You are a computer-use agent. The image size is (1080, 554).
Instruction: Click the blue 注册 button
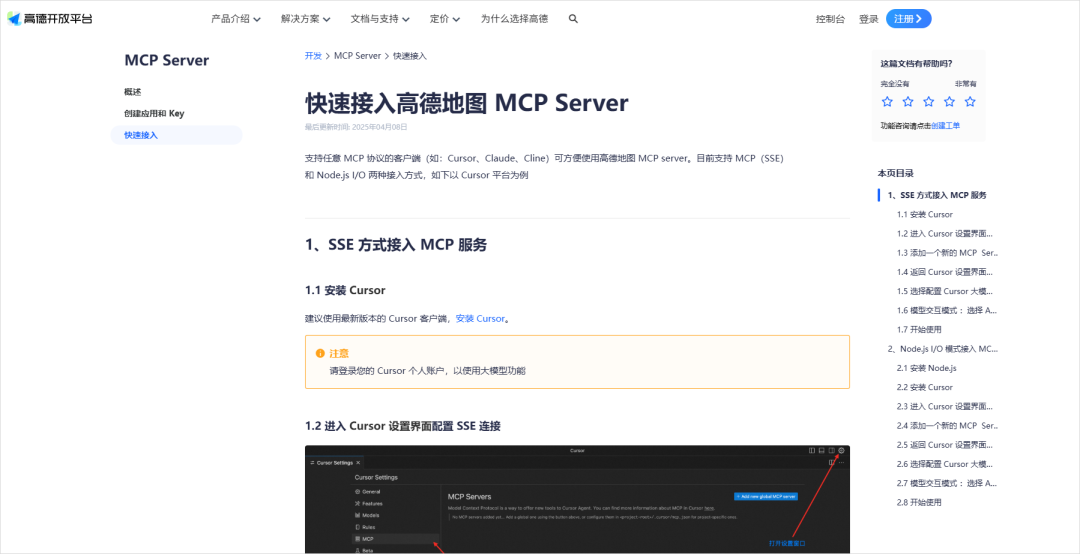click(x=908, y=19)
